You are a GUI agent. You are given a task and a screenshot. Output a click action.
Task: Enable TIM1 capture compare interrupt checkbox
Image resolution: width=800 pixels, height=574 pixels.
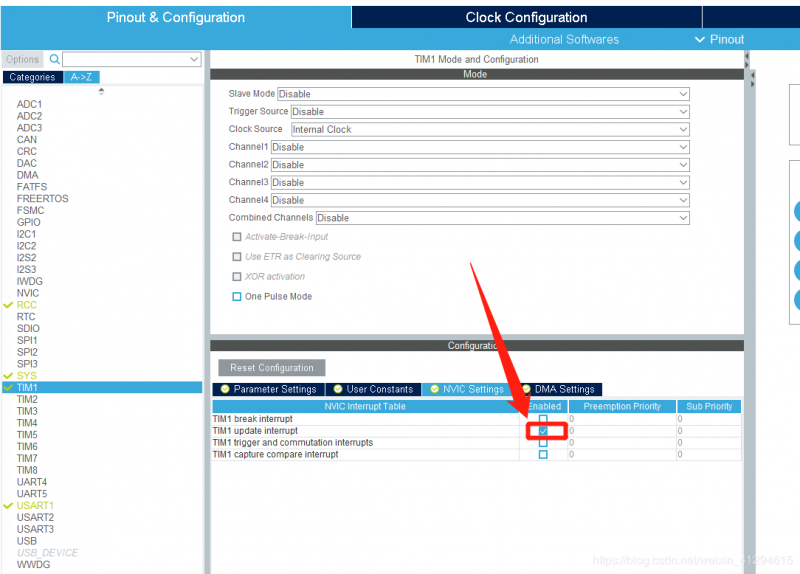pos(543,455)
